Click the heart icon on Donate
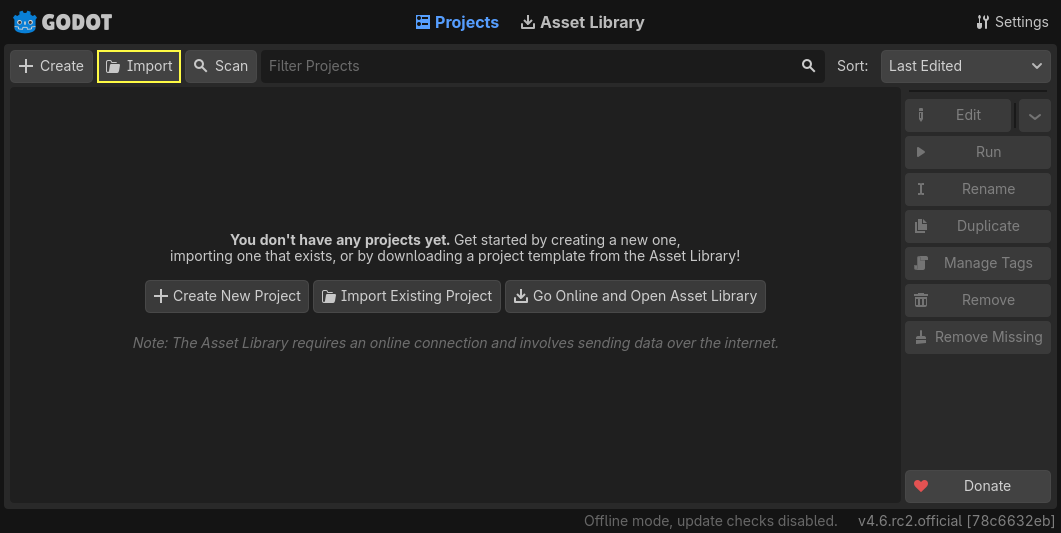The height and width of the screenshot is (533, 1061). [921, 486]
